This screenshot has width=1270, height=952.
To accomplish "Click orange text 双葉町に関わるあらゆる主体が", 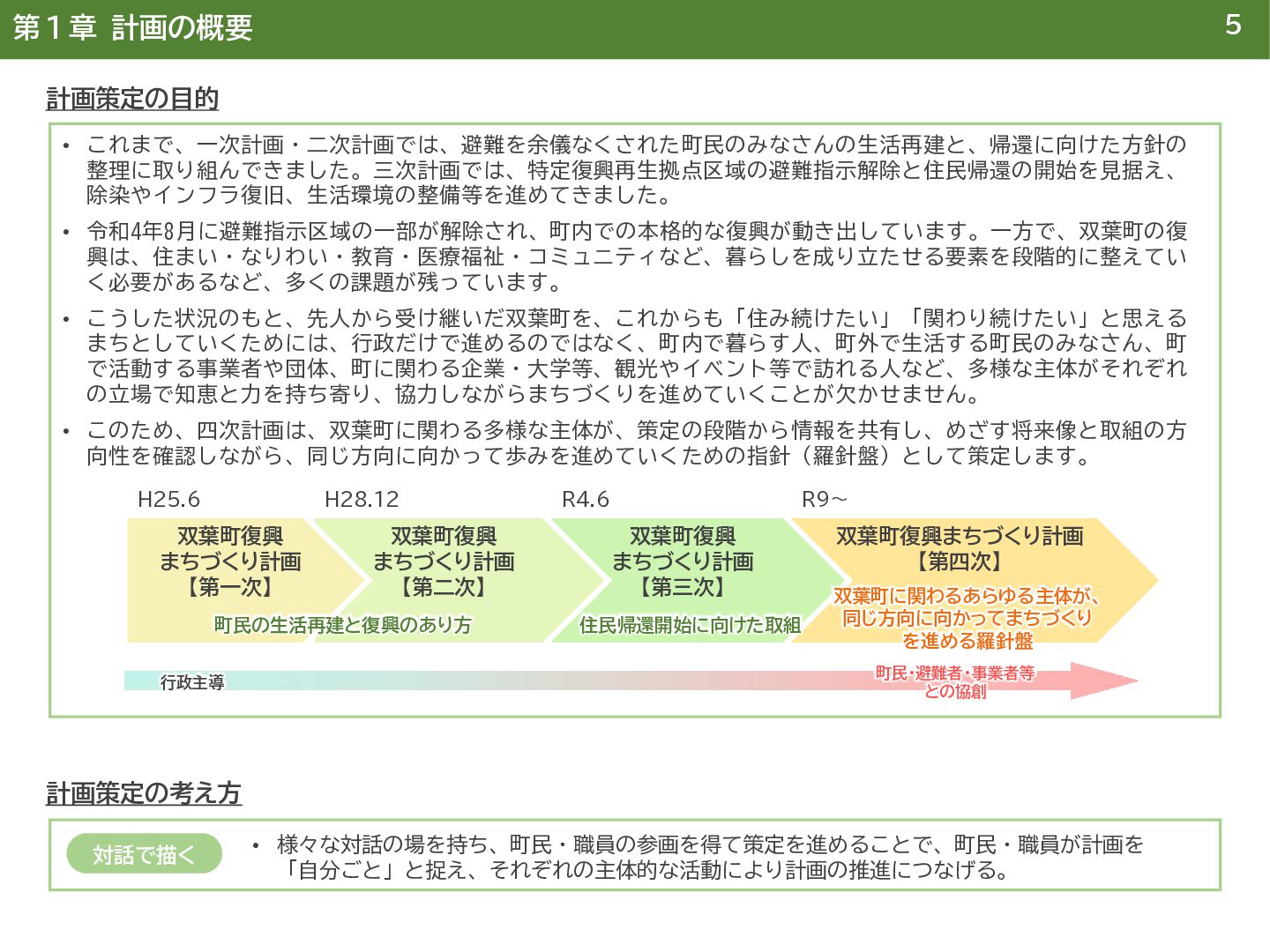I will 966,596.
